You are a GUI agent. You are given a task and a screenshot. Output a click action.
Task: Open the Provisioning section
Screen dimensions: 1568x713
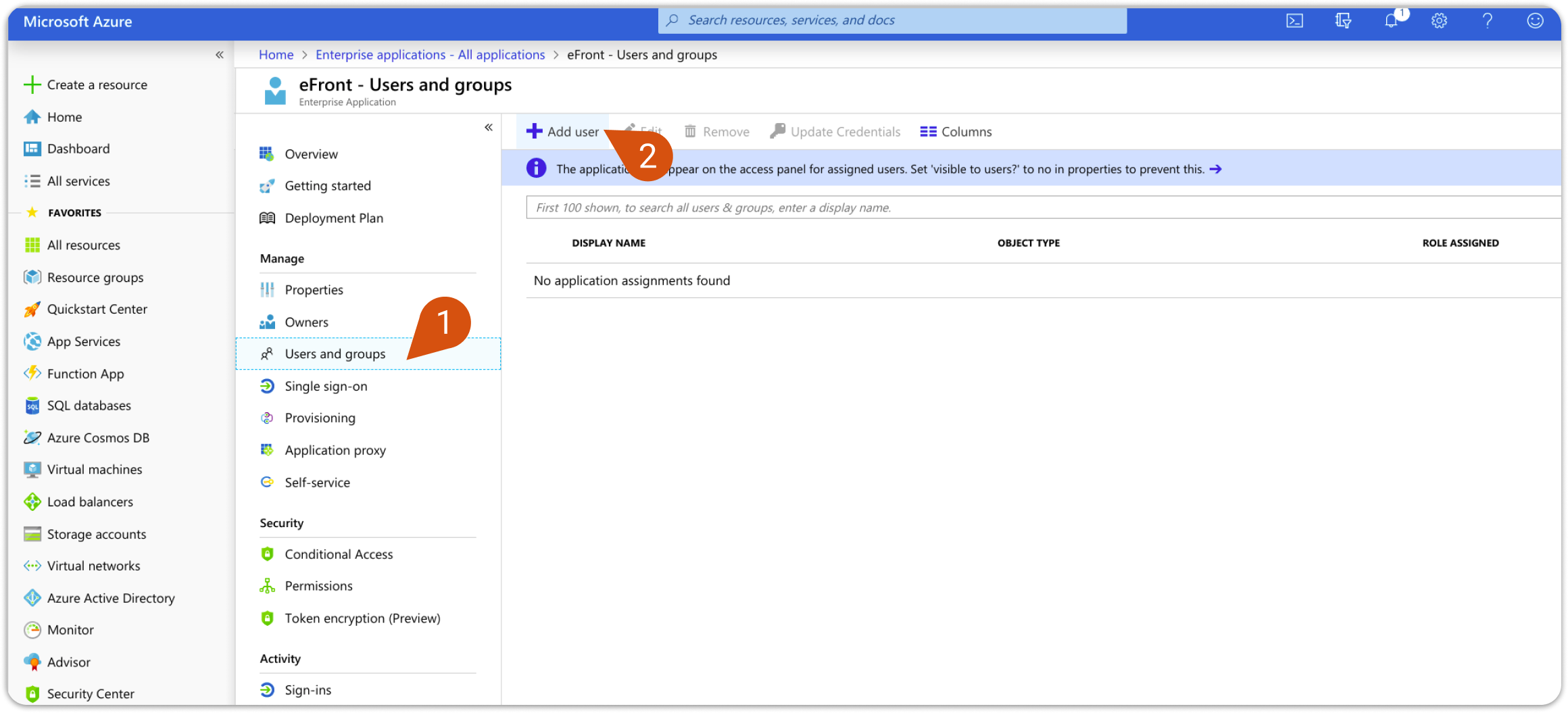320,418
